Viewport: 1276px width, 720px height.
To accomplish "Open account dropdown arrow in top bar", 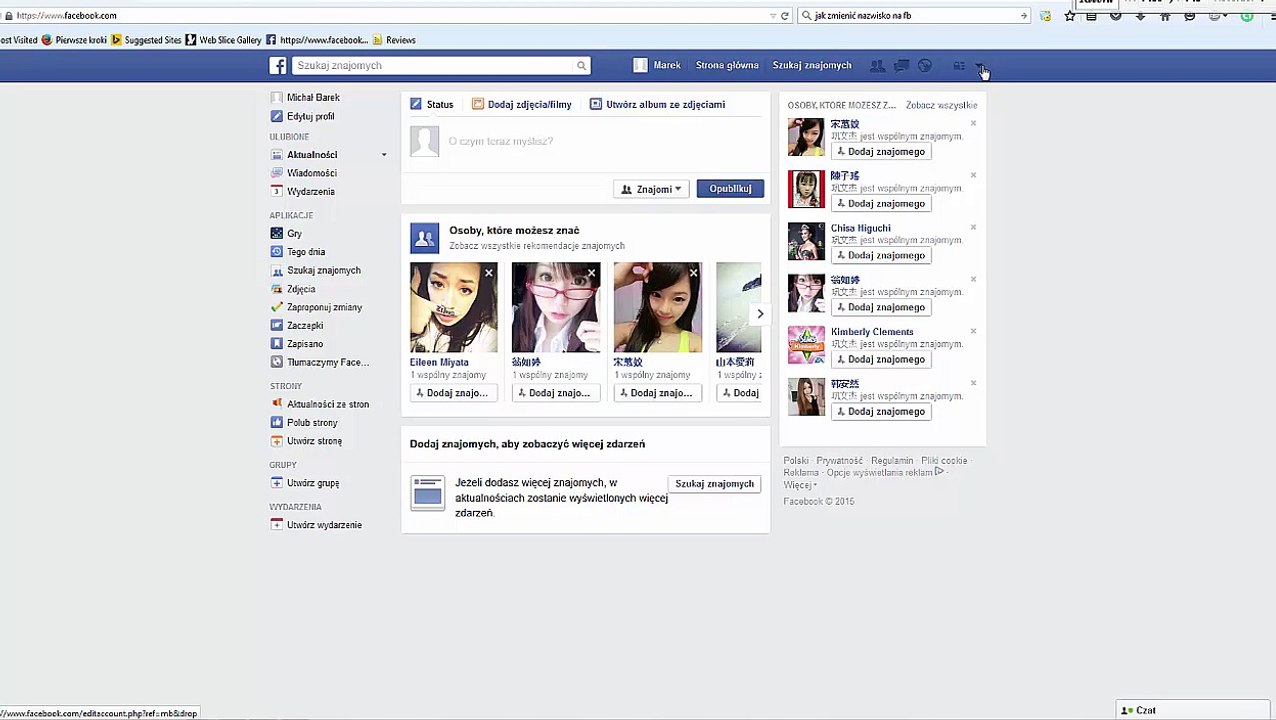I will click(x=979, y=66).
